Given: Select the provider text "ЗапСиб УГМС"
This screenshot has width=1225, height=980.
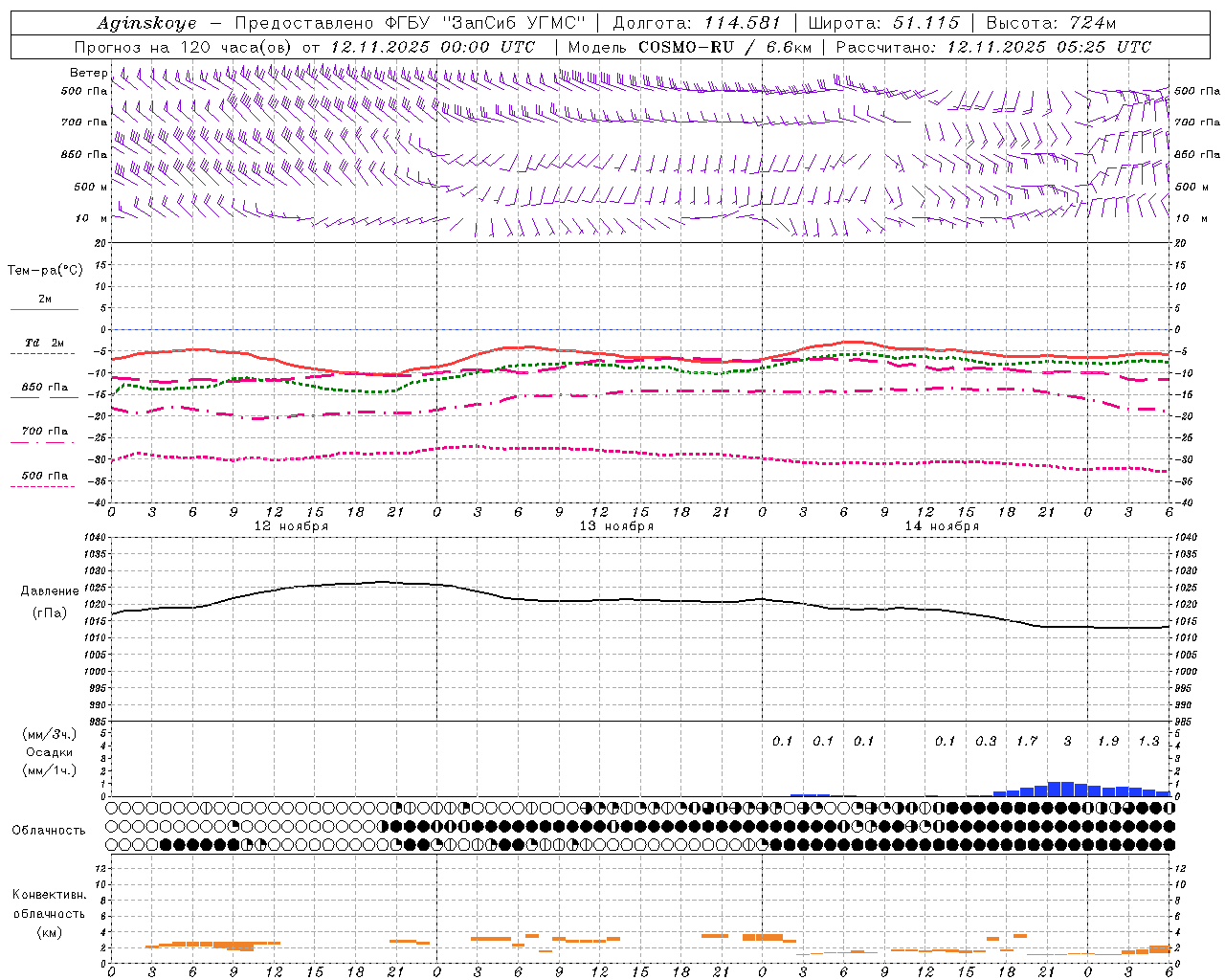Looking at the screenshot, I should (513, 23).
